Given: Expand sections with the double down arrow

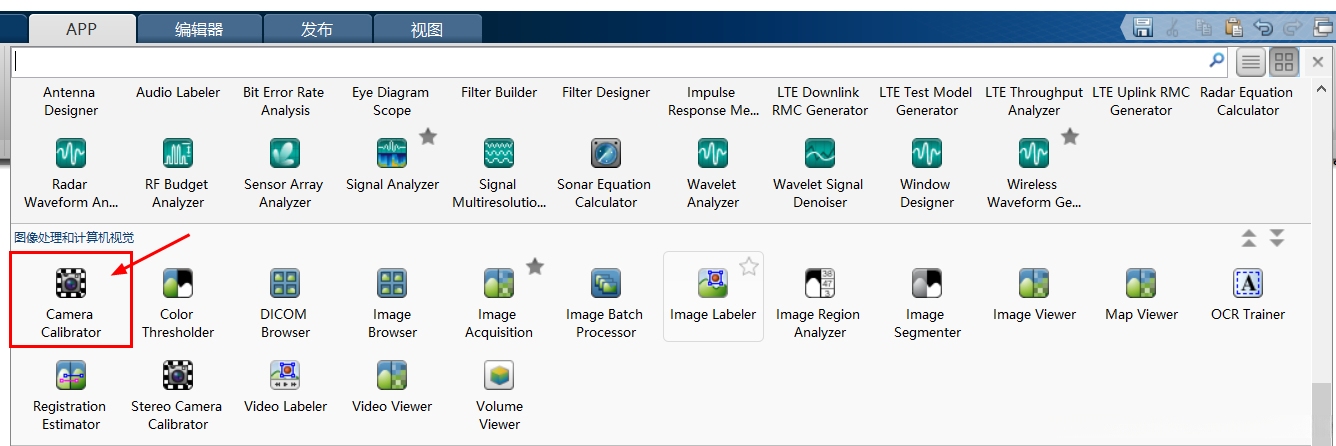Looking at the screenshot, I should pos(1277,238).
